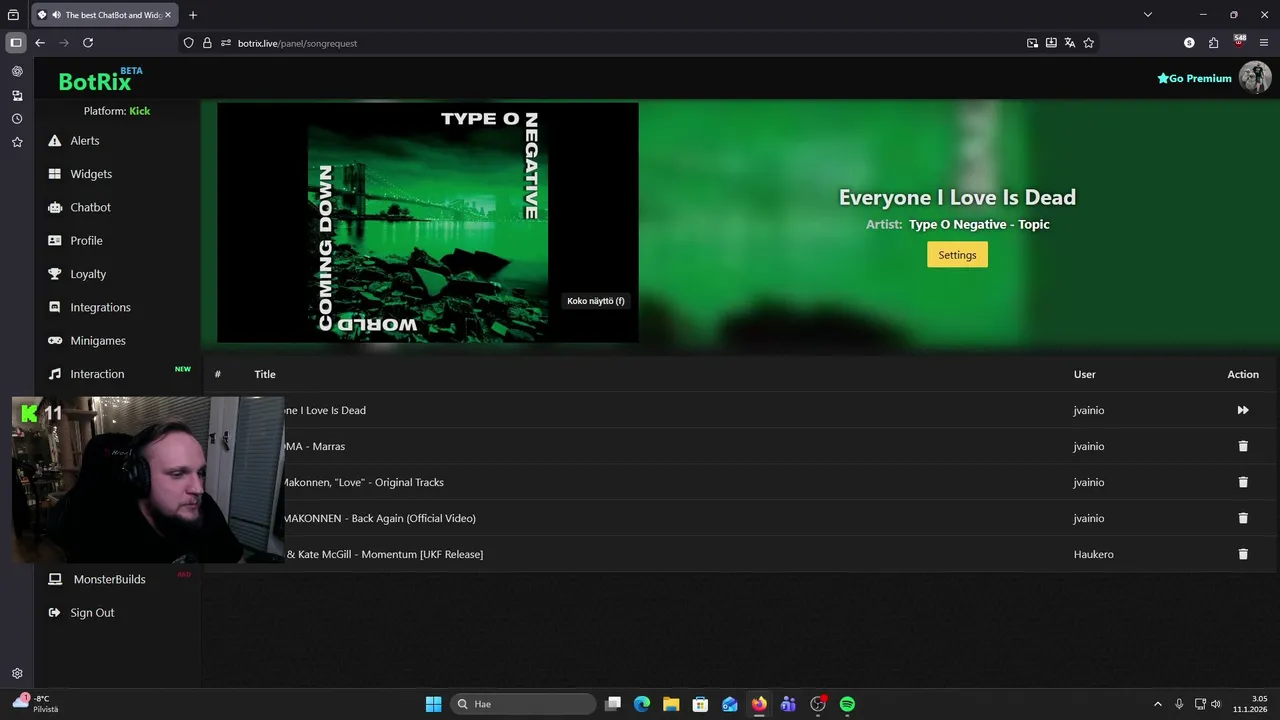Click the Go Premium link
Screen dimensions: 1280x720
pos(1194,78)
